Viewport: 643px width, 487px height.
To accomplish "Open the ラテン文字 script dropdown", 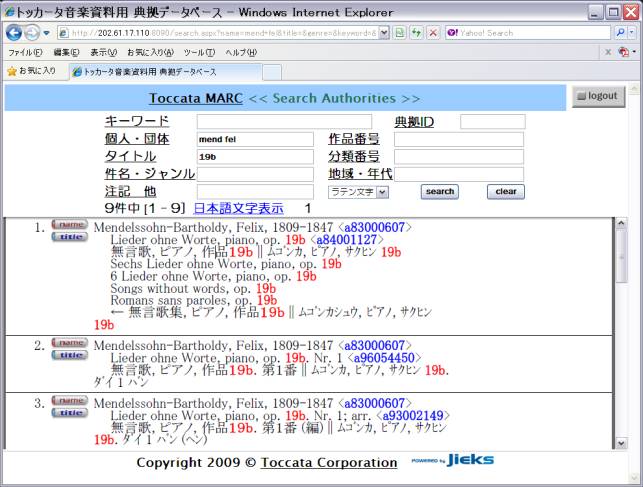I will [358, 192].
